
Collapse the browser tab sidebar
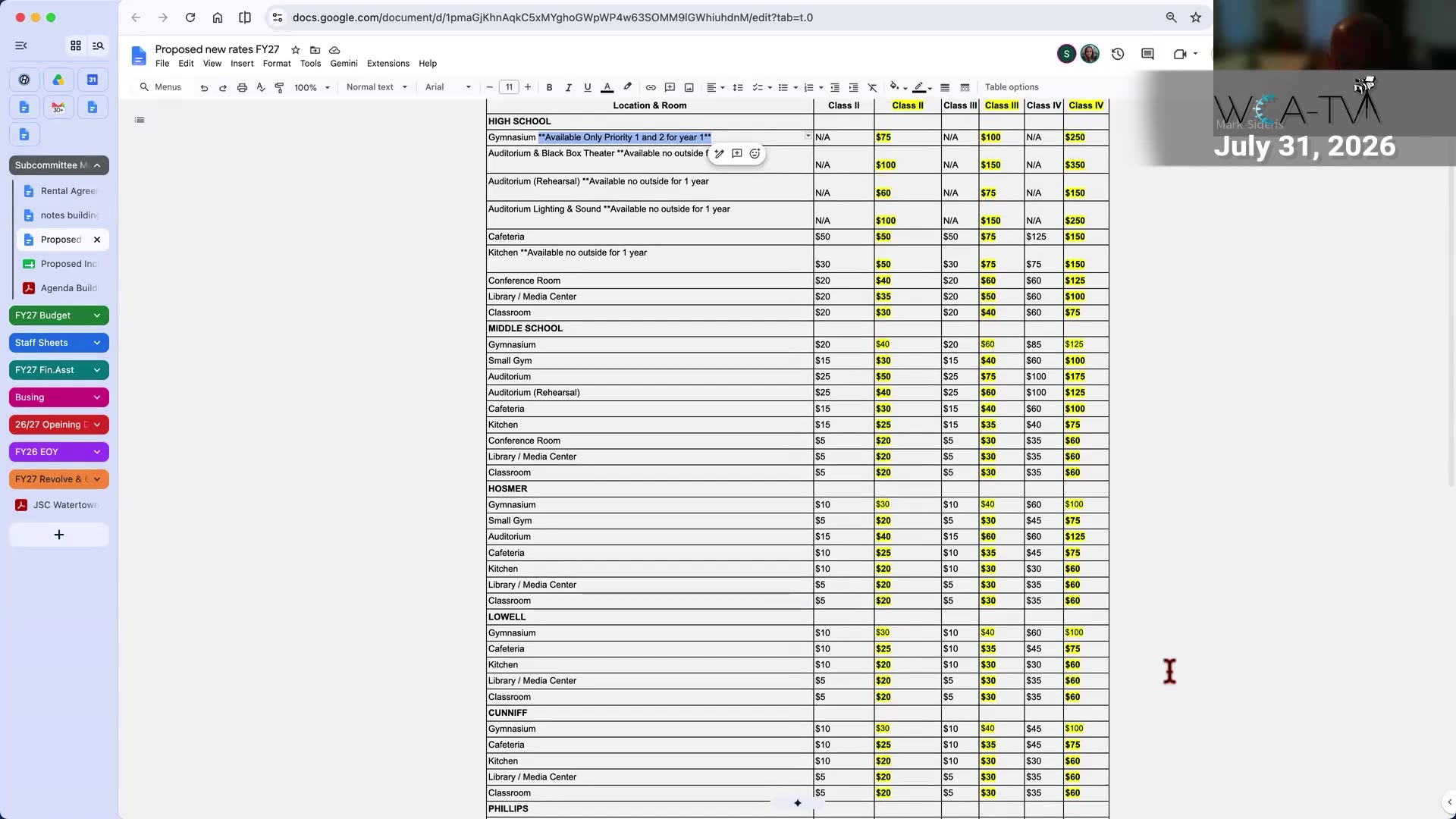click(x=21, y=45)
